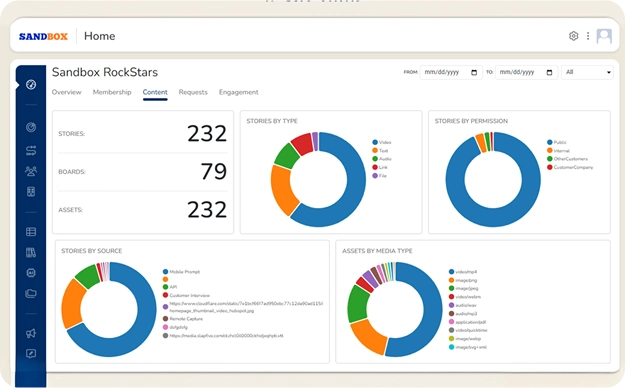Open the workflow route arrows sidebar icon
Image resolution: width=625 pixels, height=388 pixels.
[x=31, y=150]
